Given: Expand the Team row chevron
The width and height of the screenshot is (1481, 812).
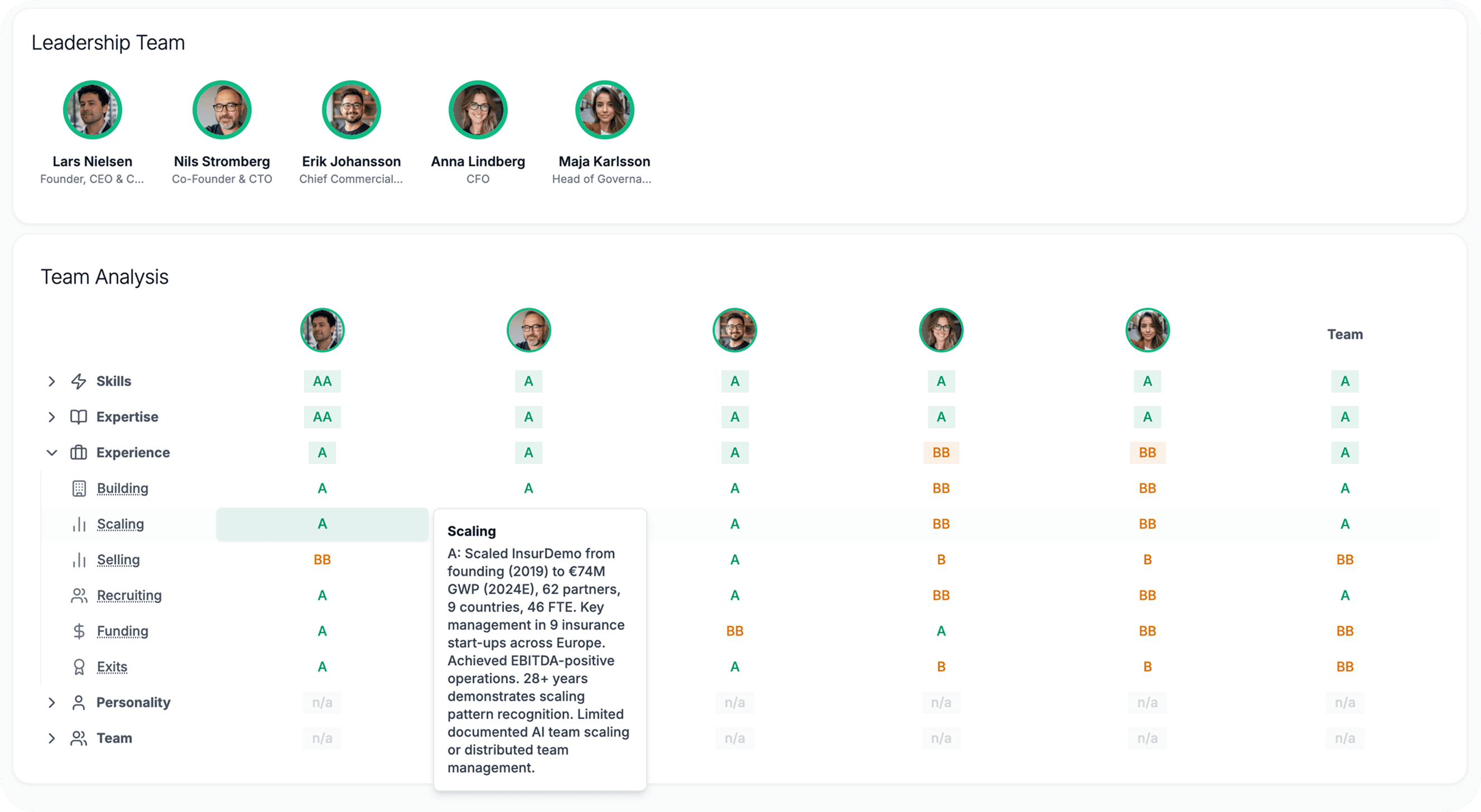Looking at the screenshot, I should (52, 738).
